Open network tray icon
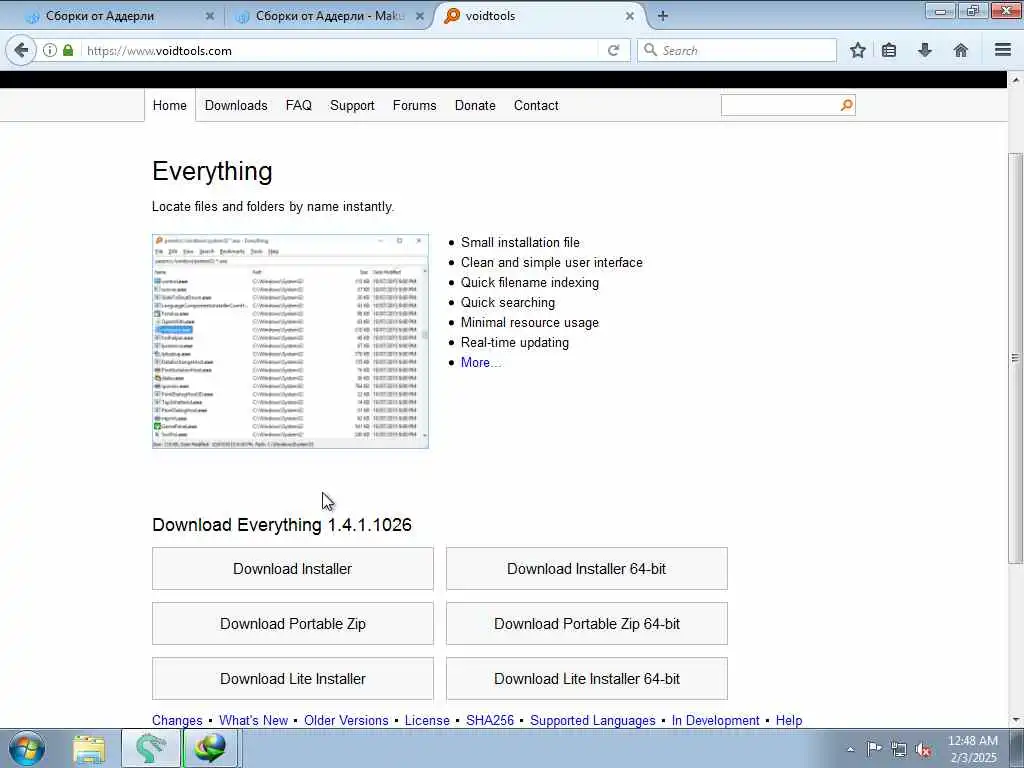Screen dimensions: 1024x768 click(x=899, y=750)
